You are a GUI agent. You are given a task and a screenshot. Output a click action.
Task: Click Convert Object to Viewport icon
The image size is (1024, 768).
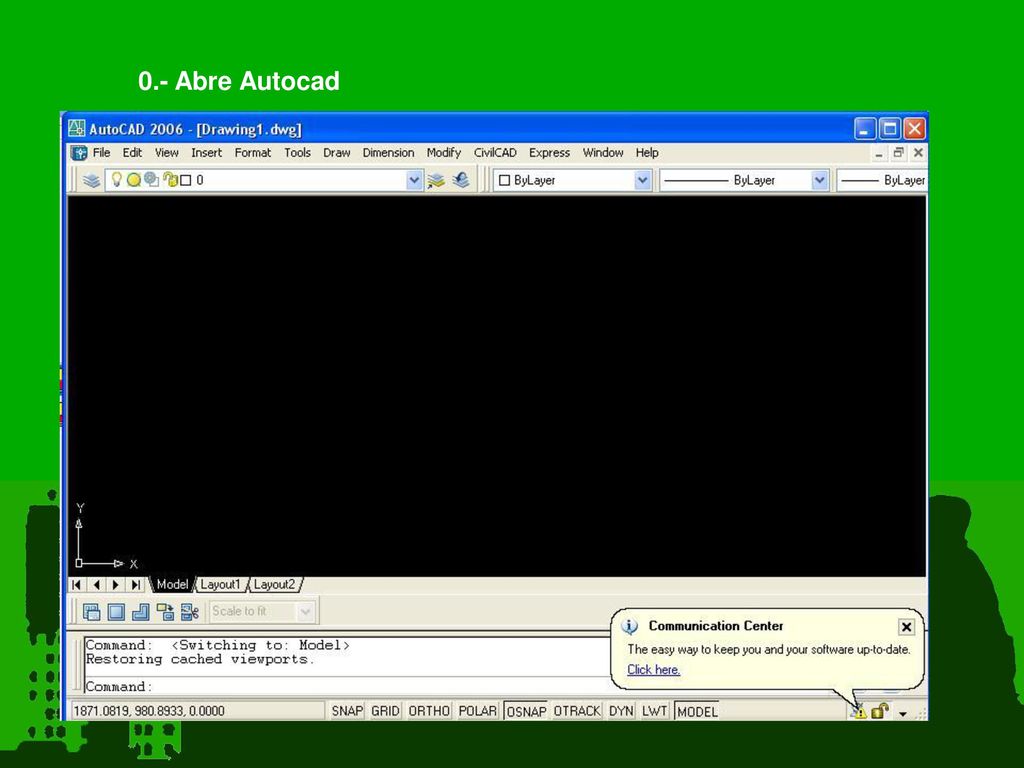[x=165, y=612]
